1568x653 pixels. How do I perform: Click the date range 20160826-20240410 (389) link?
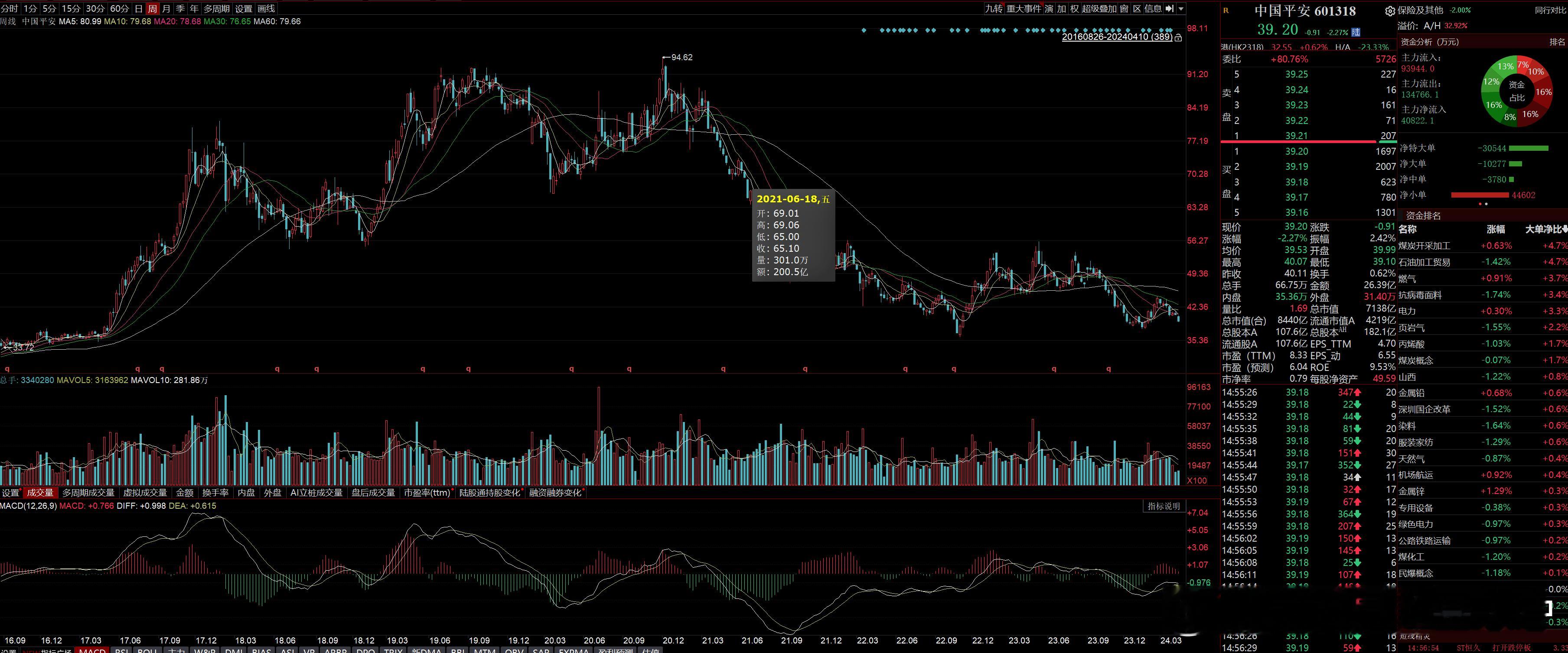click(1118, 37)
